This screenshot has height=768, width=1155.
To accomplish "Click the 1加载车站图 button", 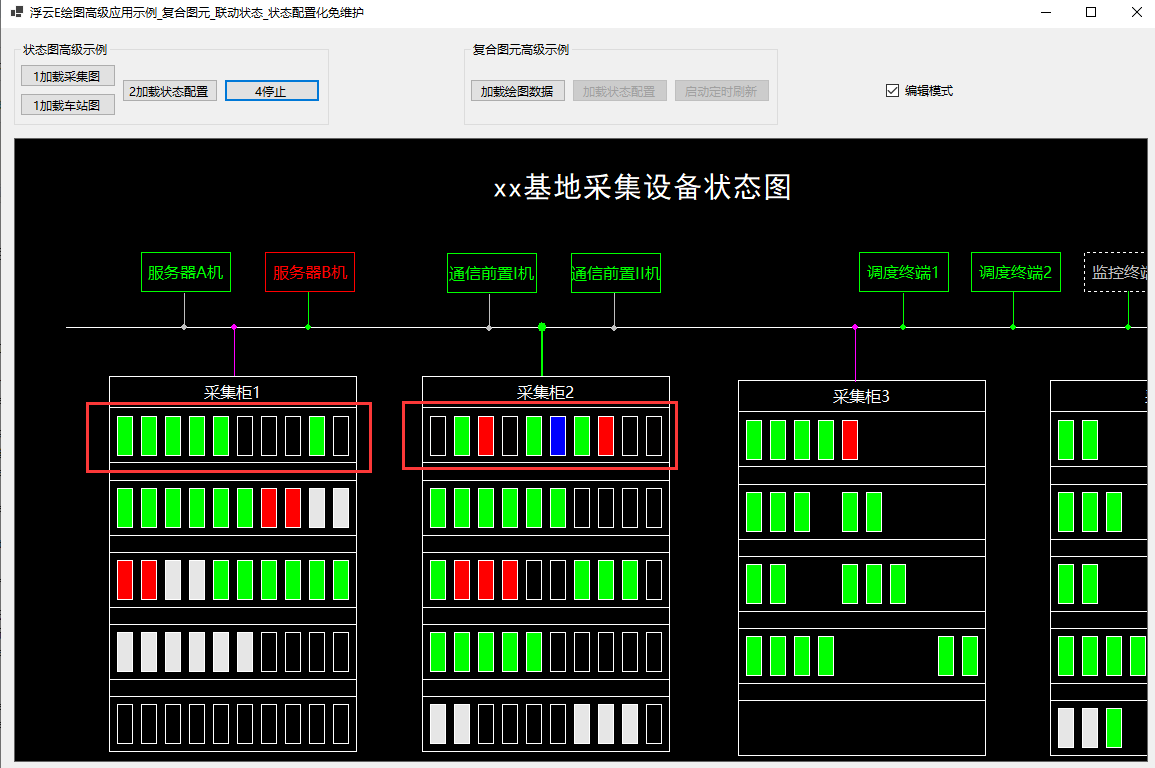I will 67,105.
